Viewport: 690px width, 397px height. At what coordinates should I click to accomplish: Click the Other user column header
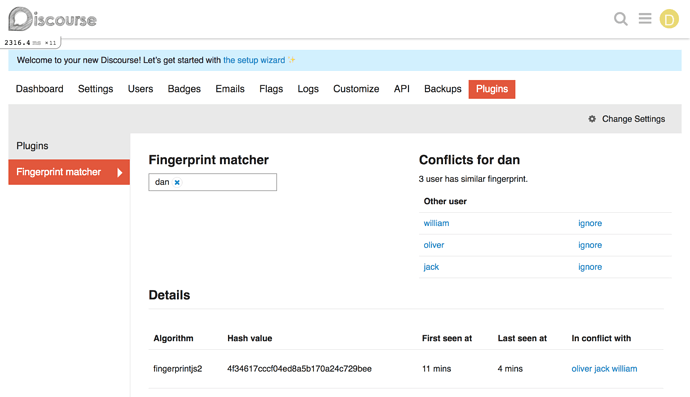[445, 201]
